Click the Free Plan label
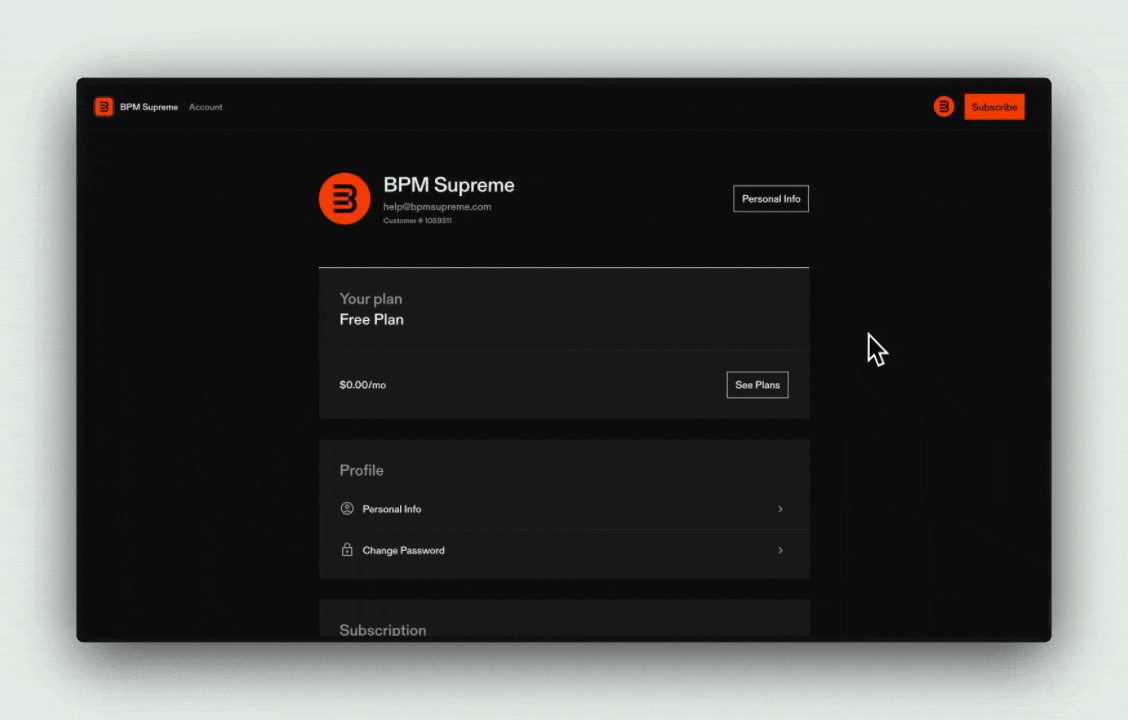This screenshot has height=720, width=1128. point(371,319)
